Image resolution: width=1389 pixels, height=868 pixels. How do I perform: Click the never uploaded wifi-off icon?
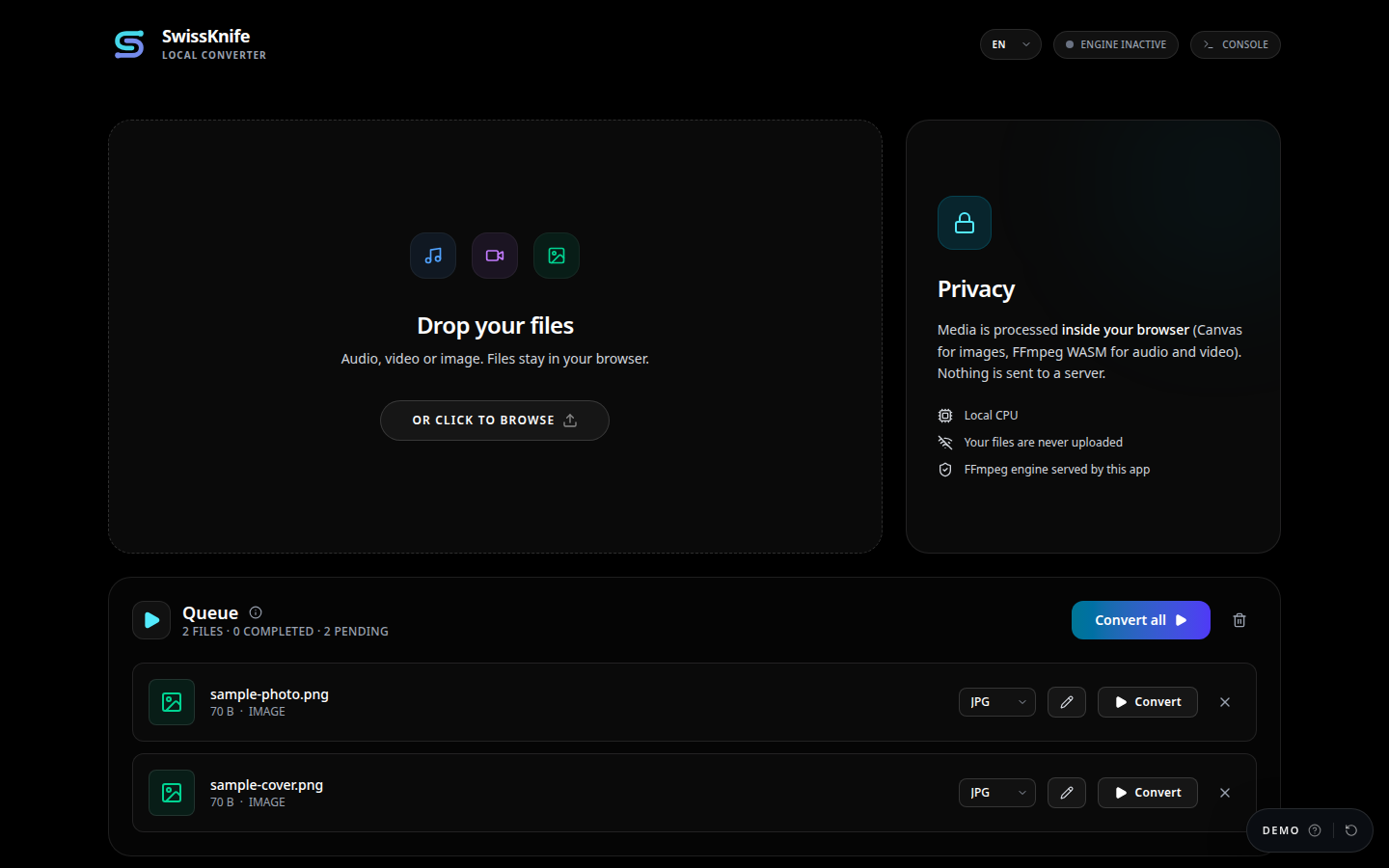(x=945, y=443)
